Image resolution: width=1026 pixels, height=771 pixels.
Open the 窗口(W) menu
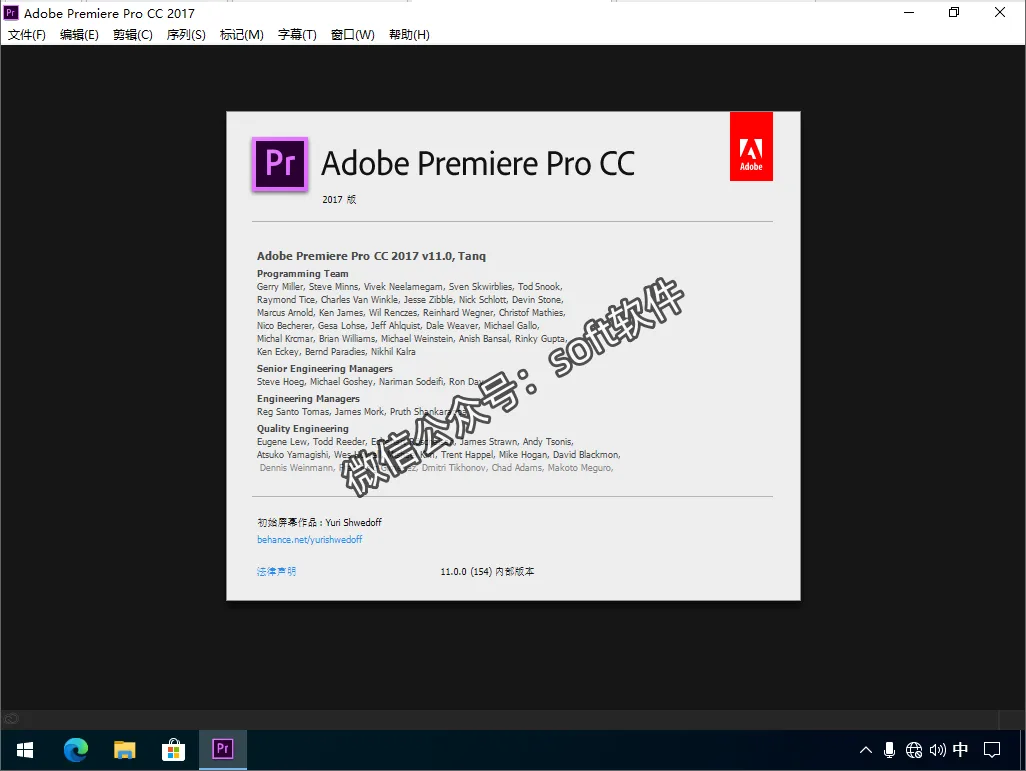point(353,35)
